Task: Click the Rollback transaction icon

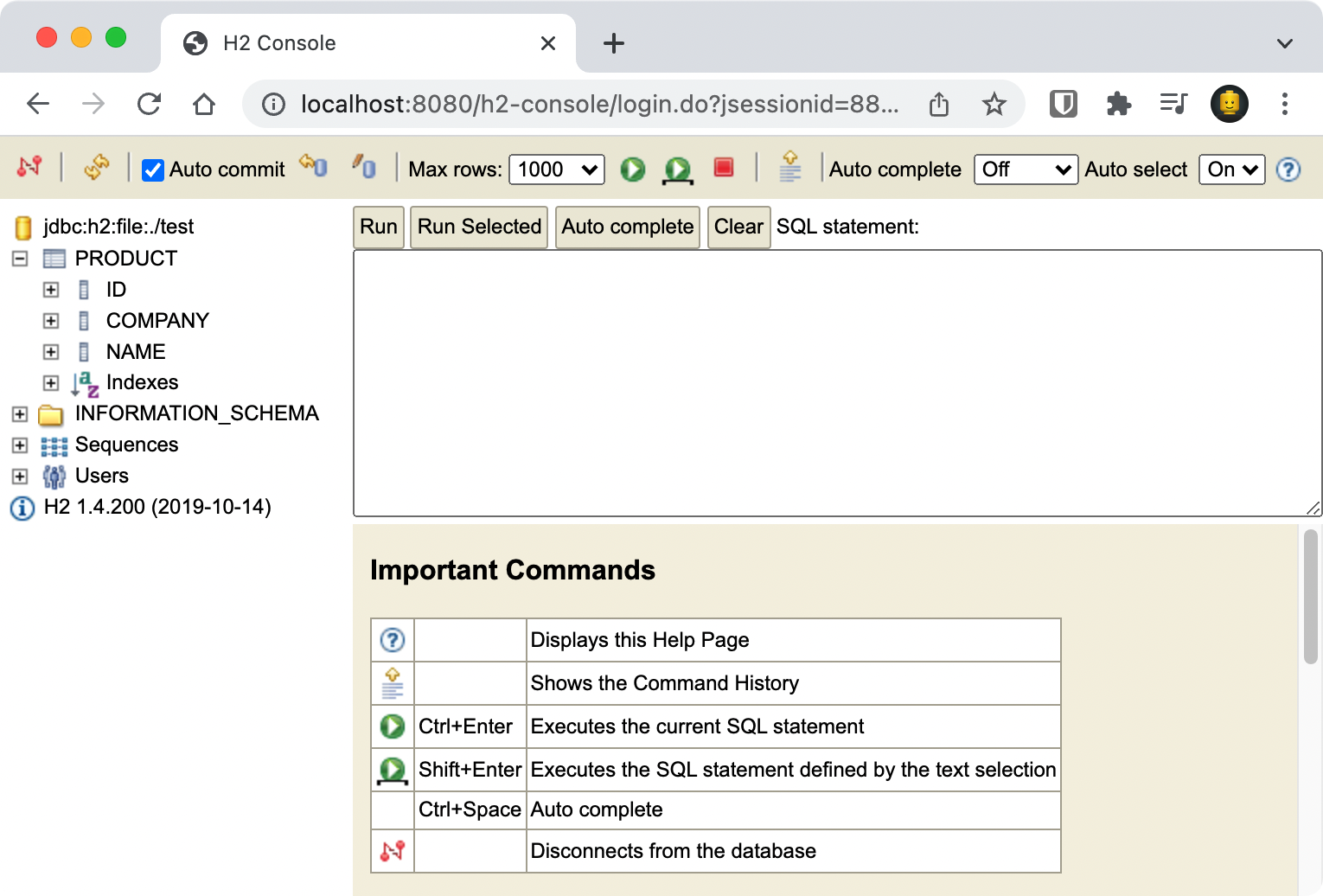Action: (364, 167)
